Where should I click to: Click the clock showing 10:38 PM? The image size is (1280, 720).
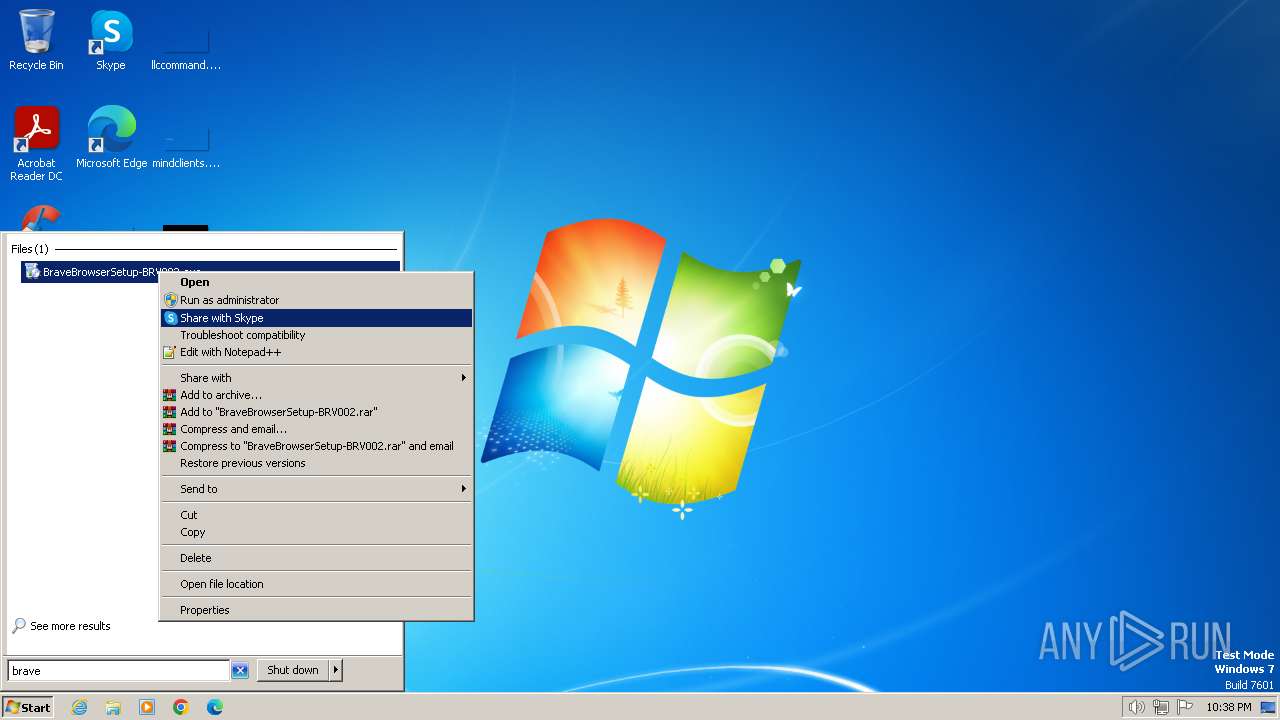point(1229,707)
